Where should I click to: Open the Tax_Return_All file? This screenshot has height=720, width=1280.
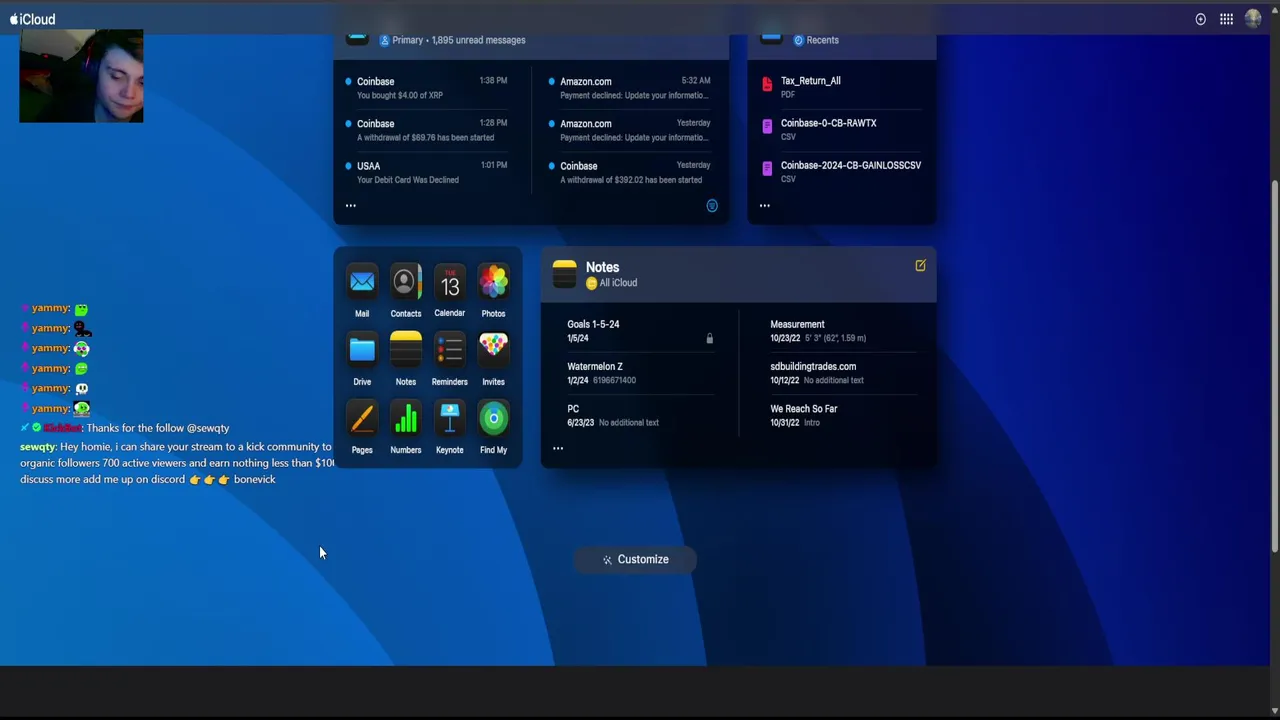point(842,87)
